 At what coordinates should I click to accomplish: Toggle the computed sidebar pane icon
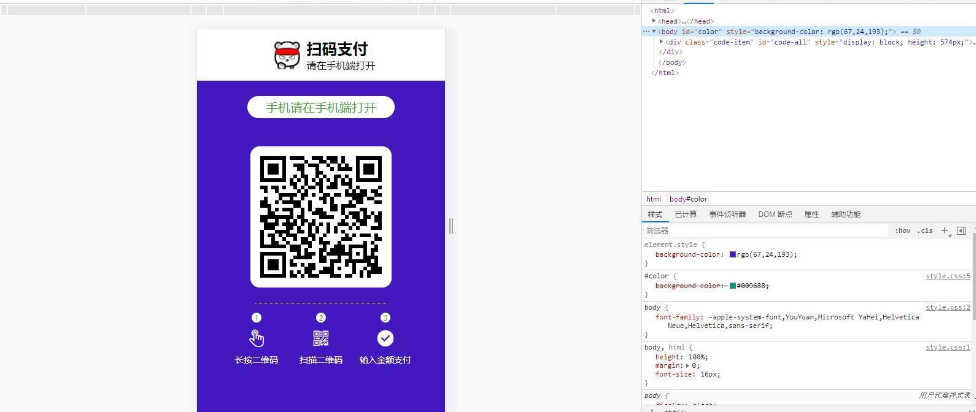(961, 230)
